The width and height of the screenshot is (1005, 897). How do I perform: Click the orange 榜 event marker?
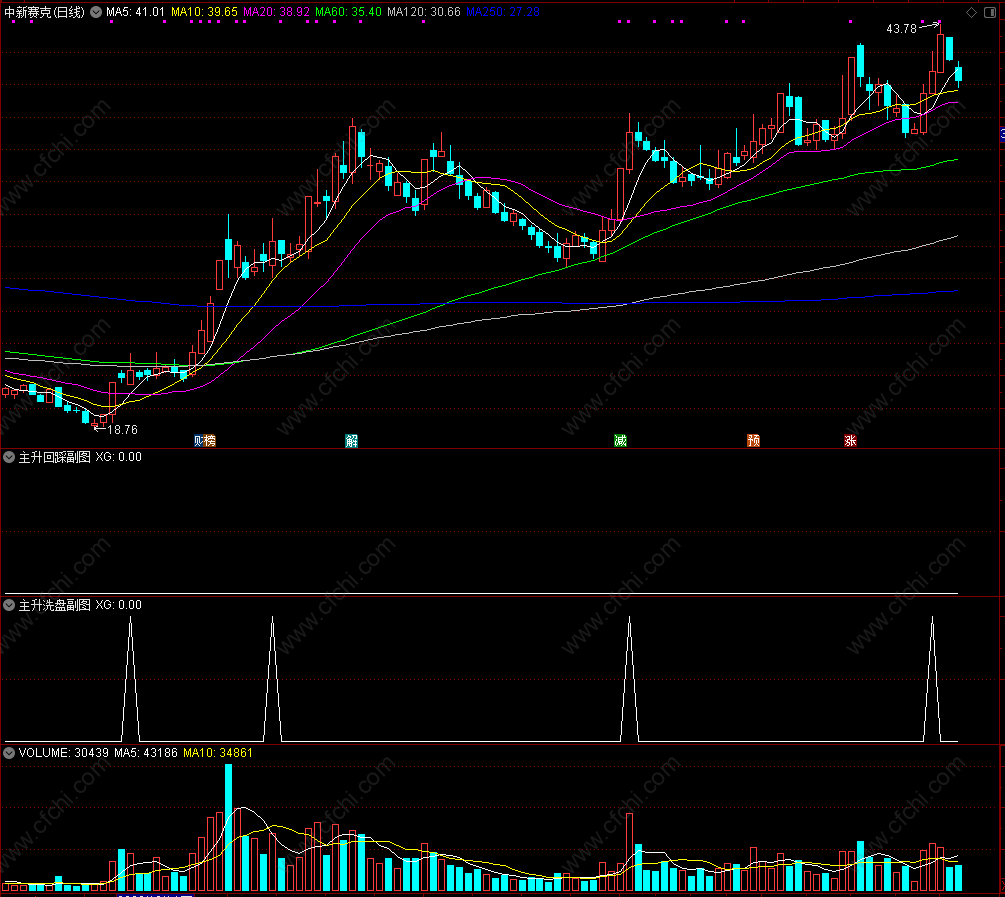210,440
